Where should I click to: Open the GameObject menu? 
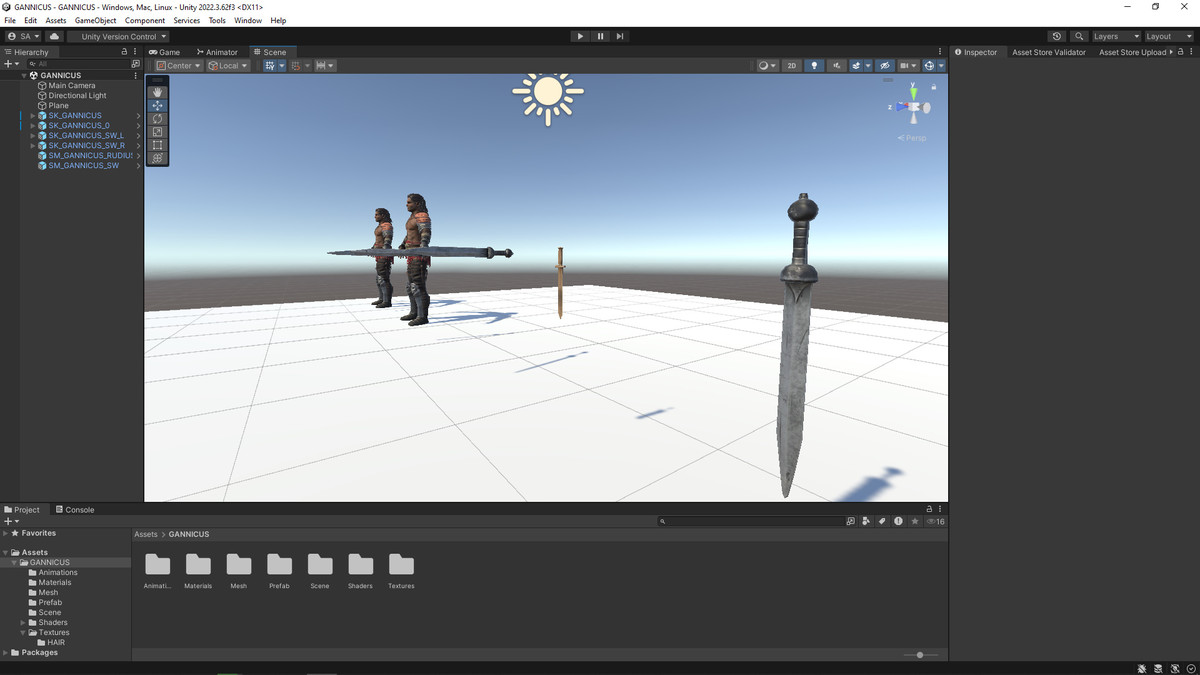point(95,20)
